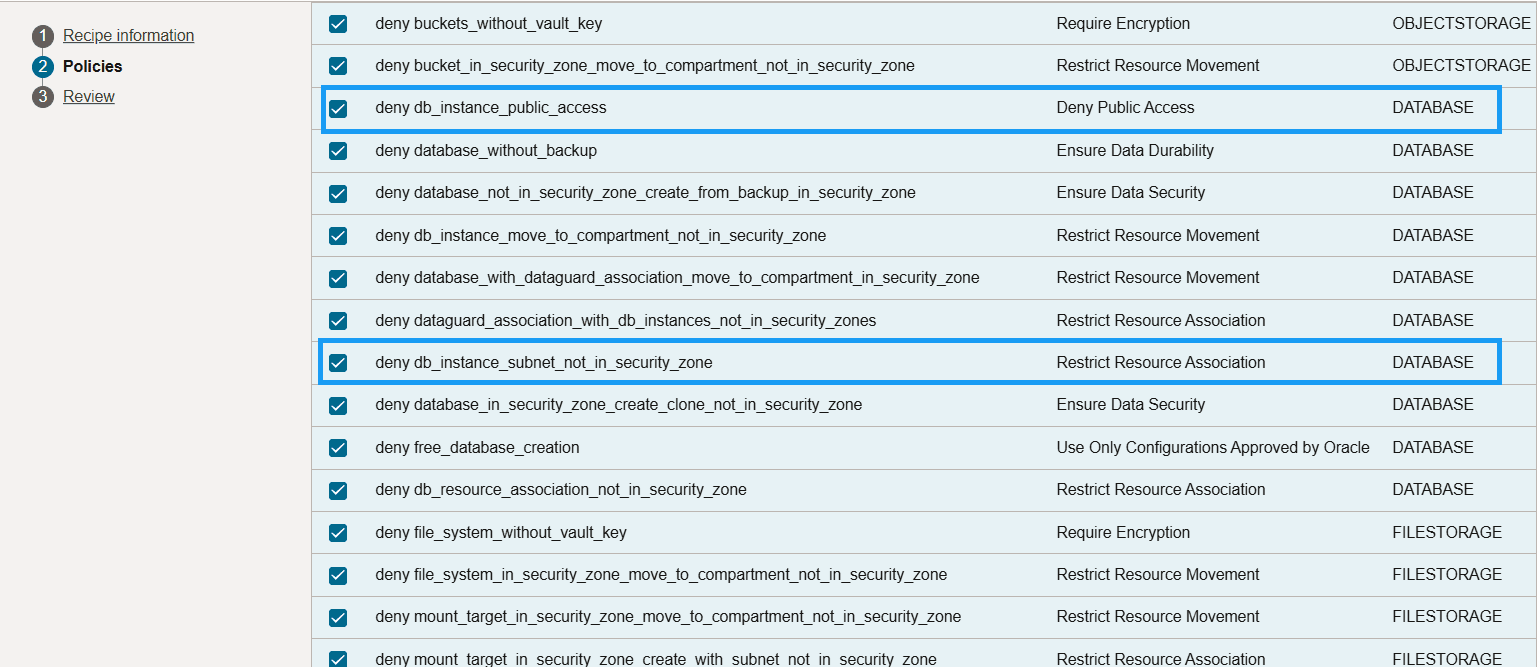Uncheck deny db_instance_subnet_not_in_security_zone policy
The height and width of the screenshot is (667, 1537).
click(338, 363)
